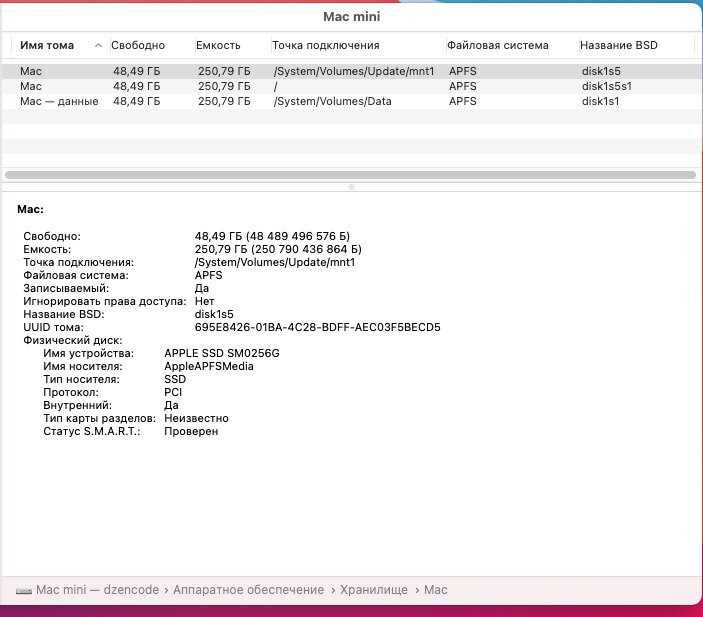Click the AppleAPFSMedia value

[x=209, y=366]
